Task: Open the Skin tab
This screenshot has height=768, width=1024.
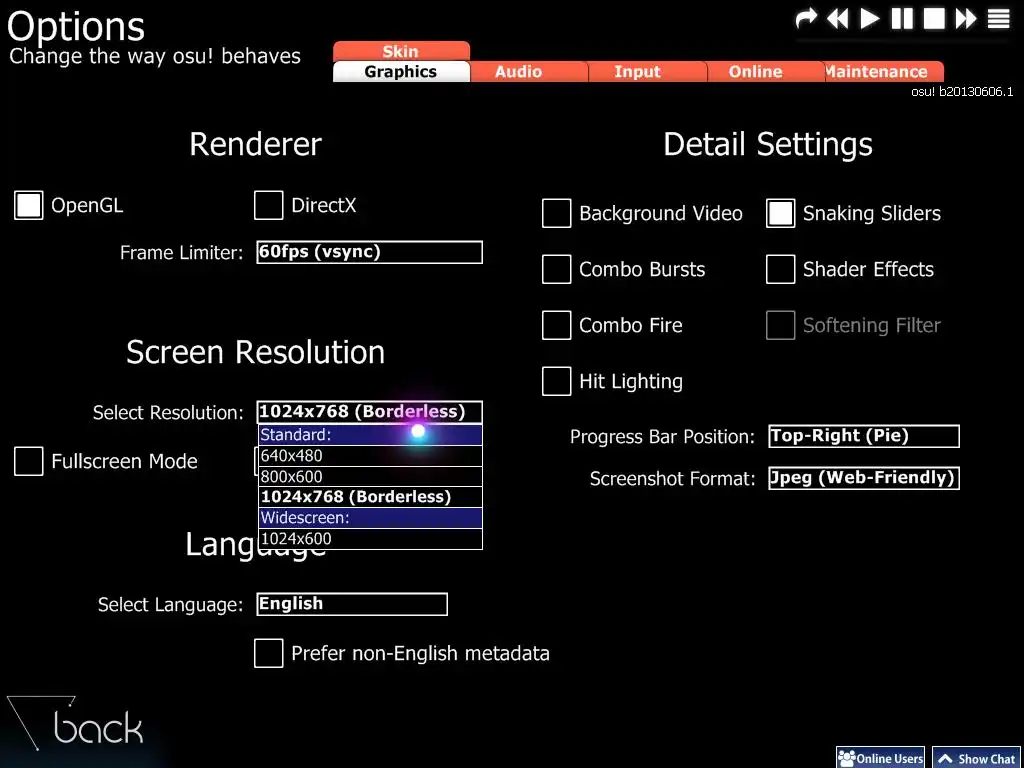Action: pos(401,51)
